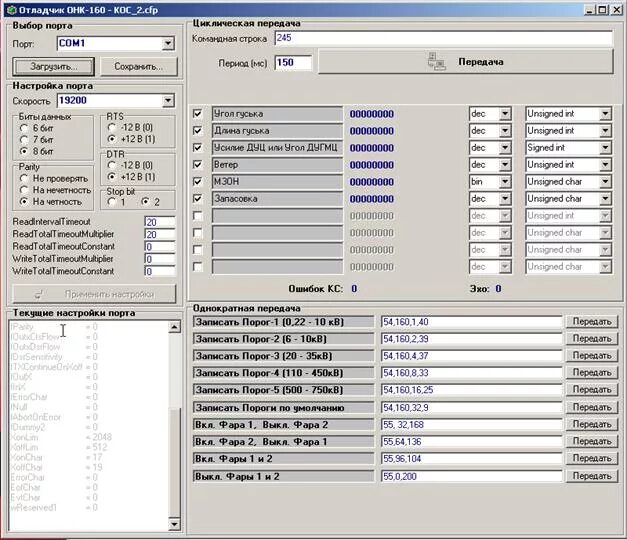The height and width of the screenshot is (540, 627).
Task: Enable the first empty parameter row checkbox
Action: click(x=198, y=216)
